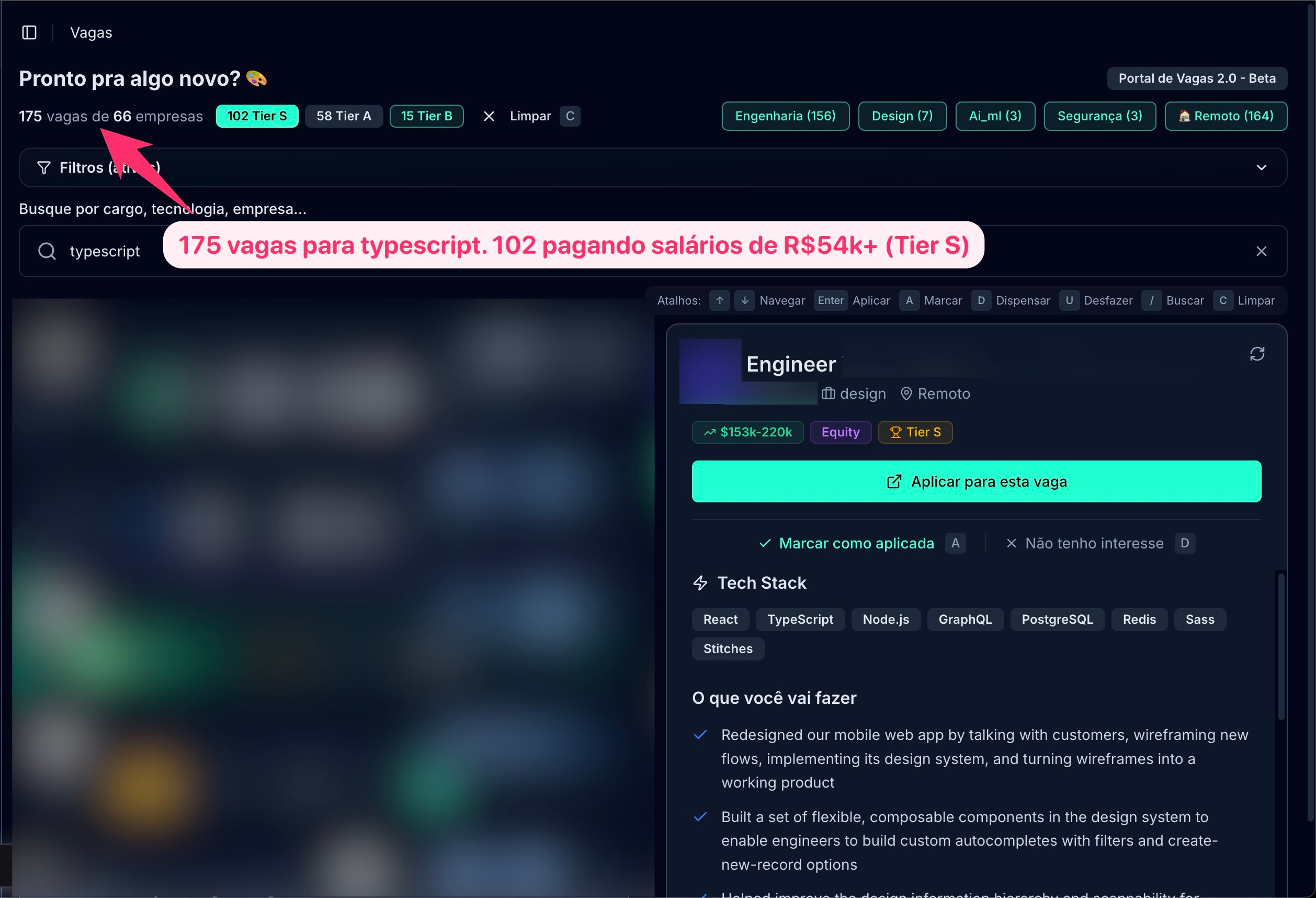Click the search magnifier icon
1316x898 pixels.
(47, 251)
